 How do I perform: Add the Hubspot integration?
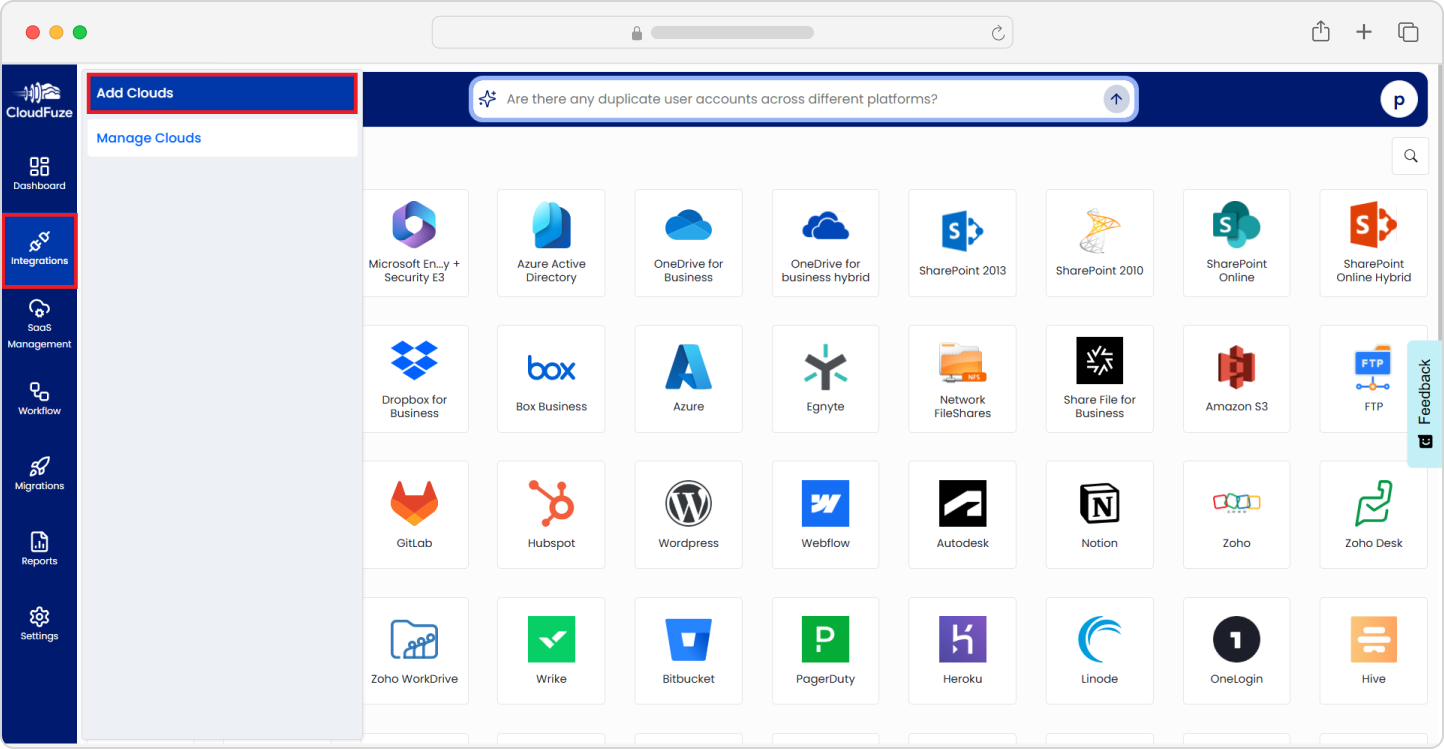click(551, 515)
